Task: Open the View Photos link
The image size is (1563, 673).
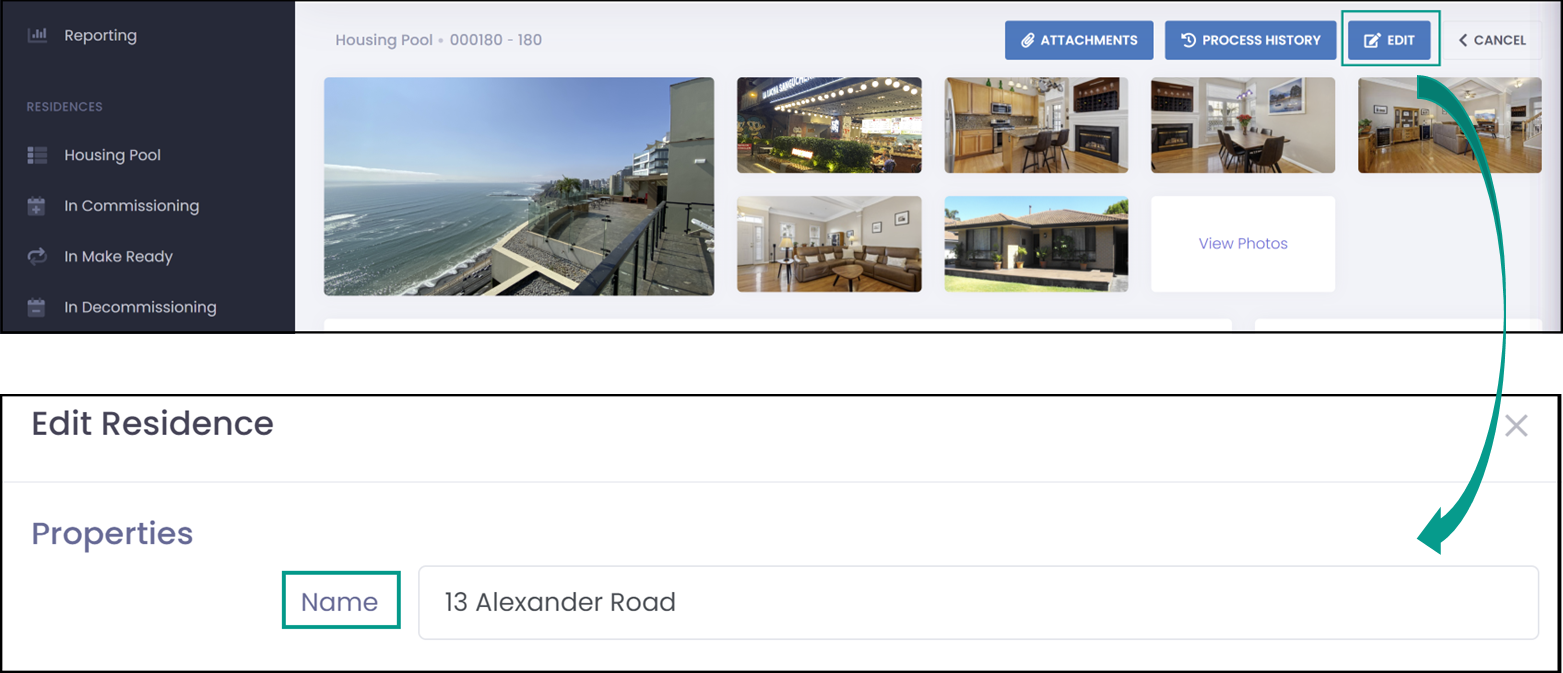Action: click(x=1243, y=243)
